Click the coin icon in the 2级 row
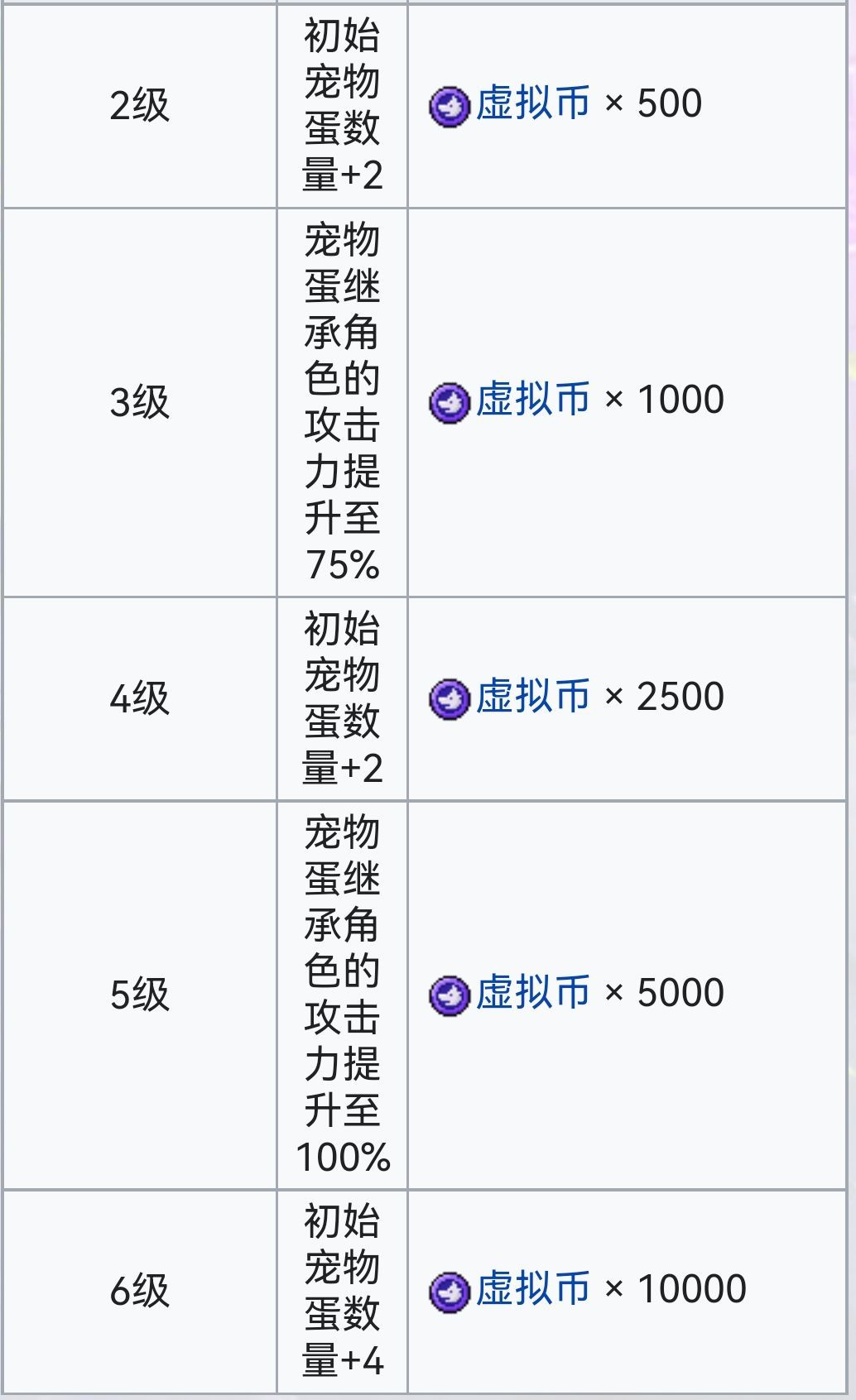856x1400 pixels. click(x=450, y=106)
